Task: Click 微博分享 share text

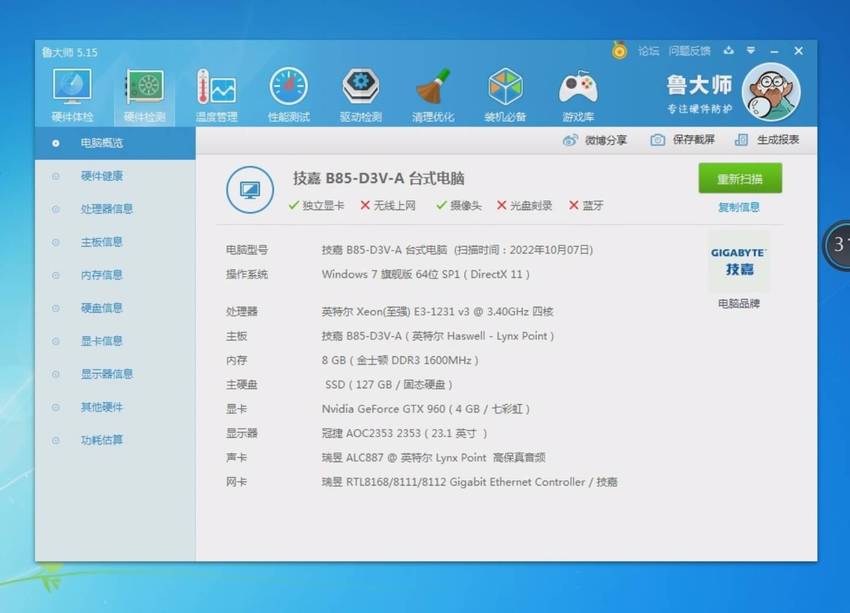Action: 606,140
